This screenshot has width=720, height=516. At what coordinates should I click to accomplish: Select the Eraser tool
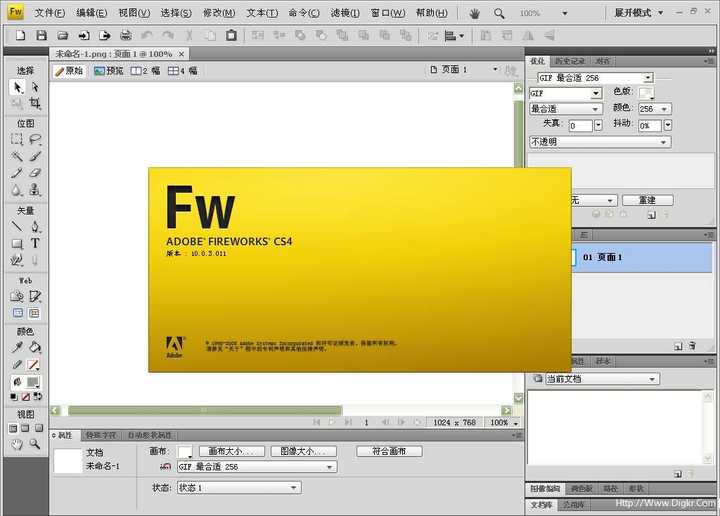coord(35,173)
